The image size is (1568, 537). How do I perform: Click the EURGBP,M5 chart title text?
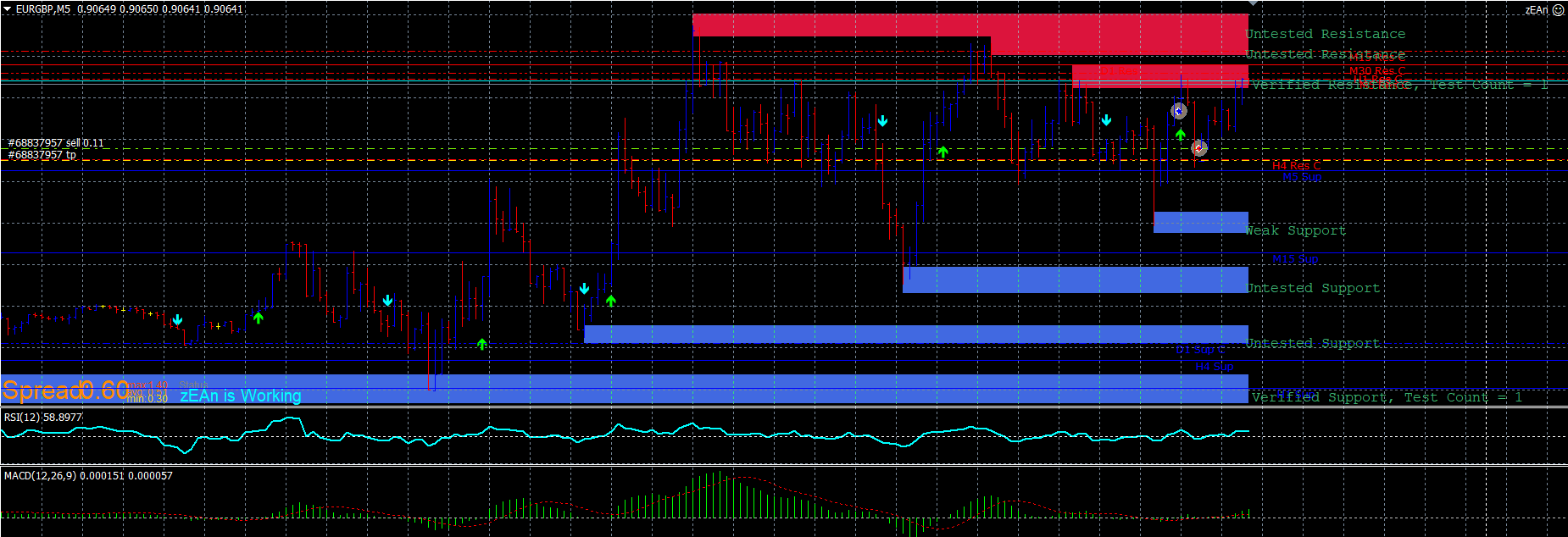pos(43,9)
